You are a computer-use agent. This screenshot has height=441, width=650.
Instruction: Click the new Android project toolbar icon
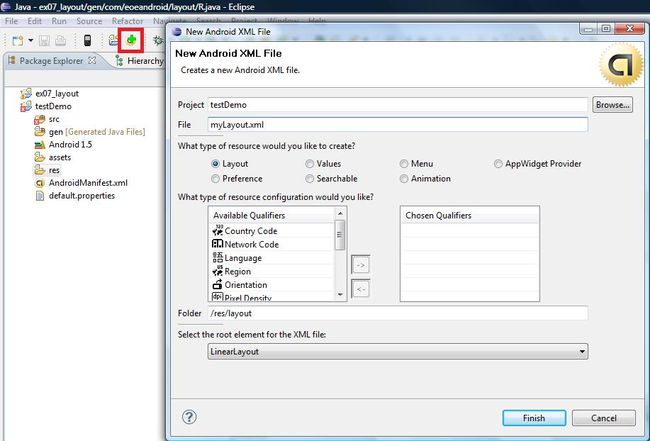point(113,40)
